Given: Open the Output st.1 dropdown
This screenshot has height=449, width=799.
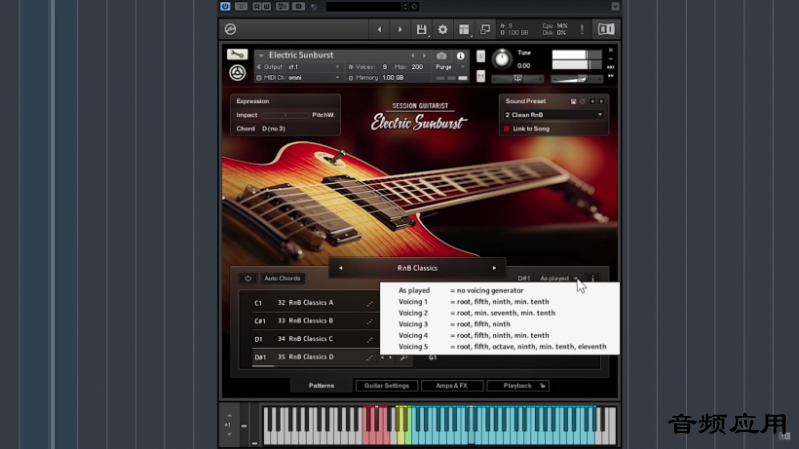Looking at the screenshot, I should coord(298,67).
